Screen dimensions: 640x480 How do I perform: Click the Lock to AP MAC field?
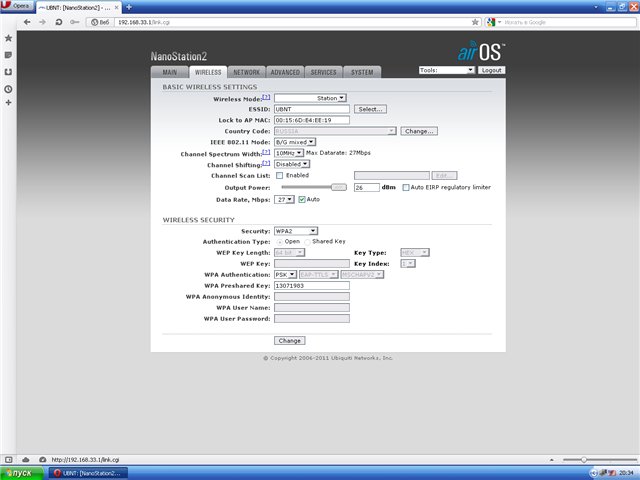312,120
